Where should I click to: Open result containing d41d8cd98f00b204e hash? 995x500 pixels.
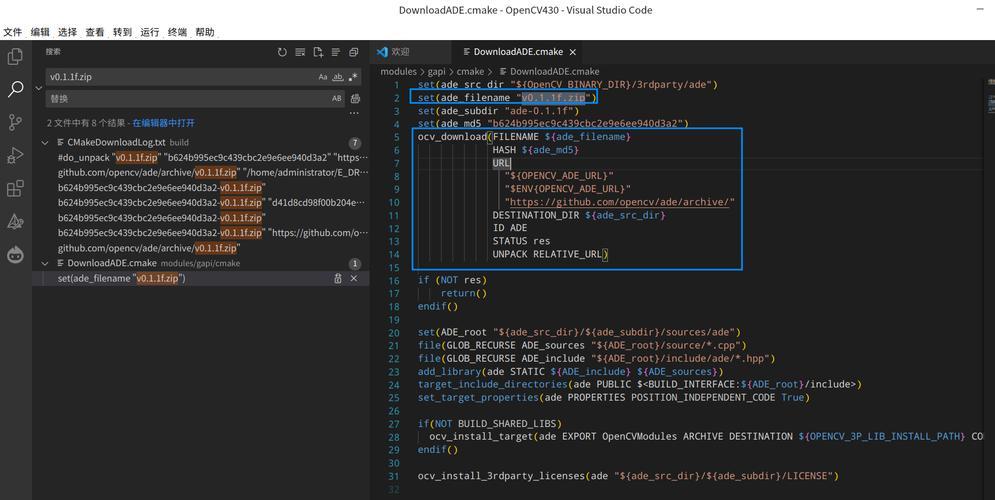tap(213, 202)
